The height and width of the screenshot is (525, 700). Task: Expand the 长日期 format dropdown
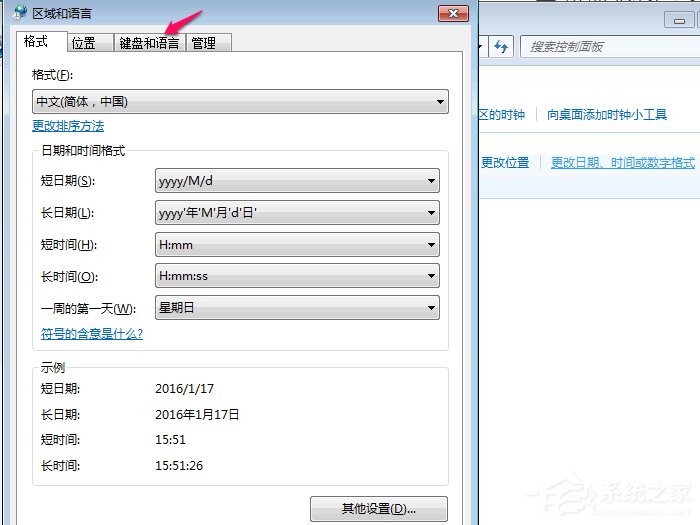[297, 213]
